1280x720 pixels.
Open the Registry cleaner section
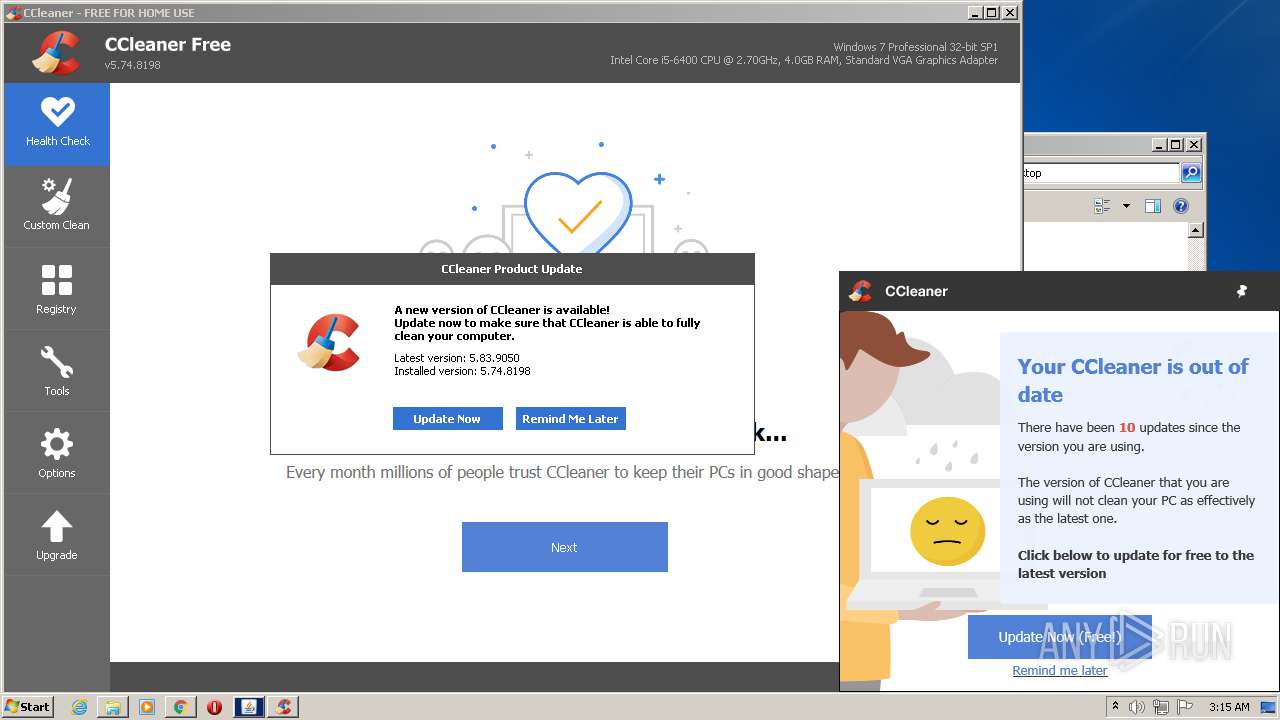click(x=57, y=289)
